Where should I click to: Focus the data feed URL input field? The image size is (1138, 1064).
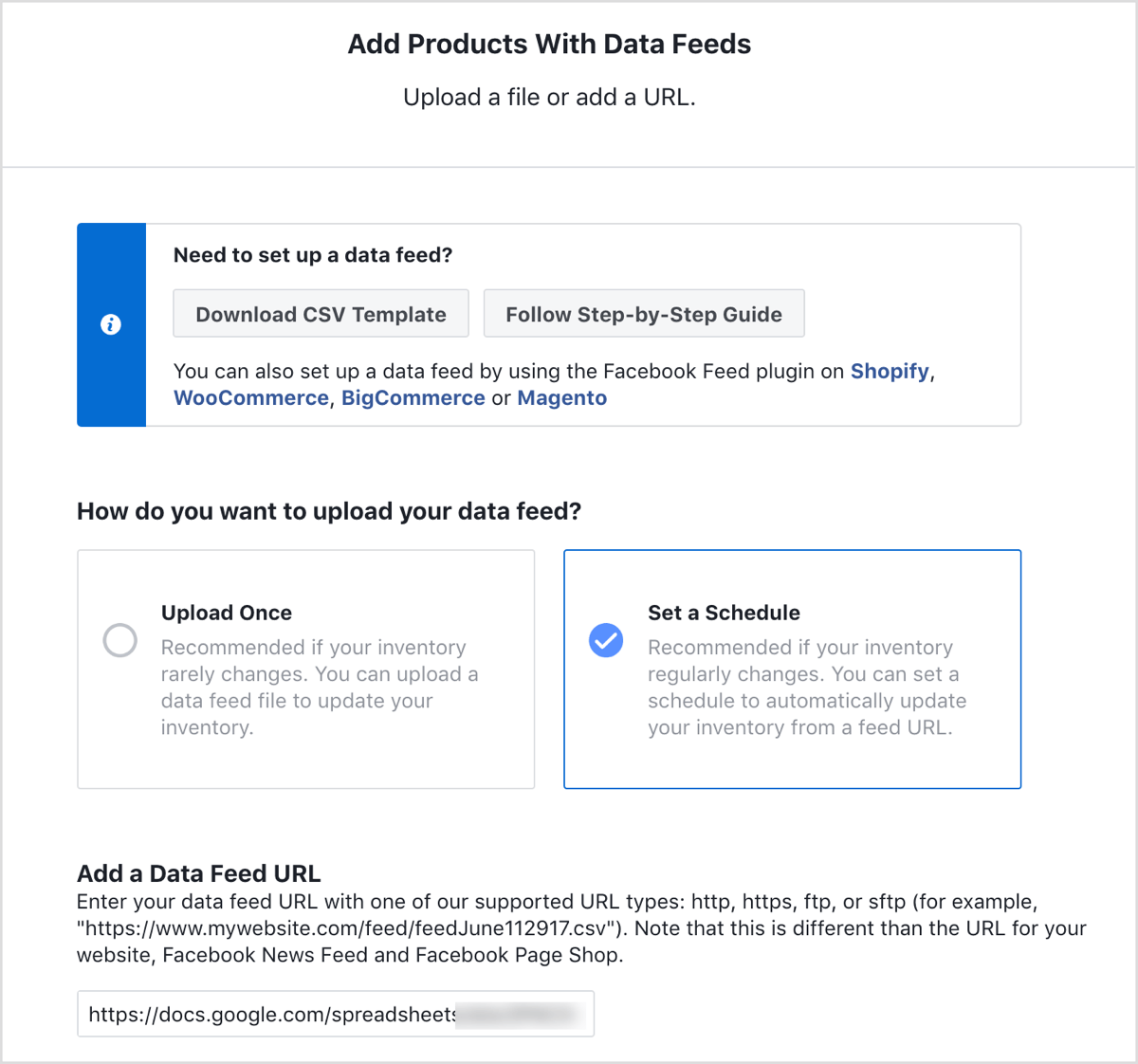point(336,1014)
